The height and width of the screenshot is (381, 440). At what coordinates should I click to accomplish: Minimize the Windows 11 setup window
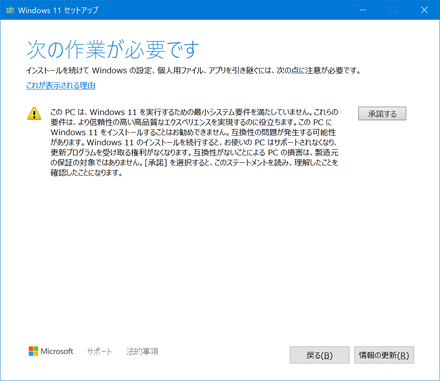click(x=363, y=10)
